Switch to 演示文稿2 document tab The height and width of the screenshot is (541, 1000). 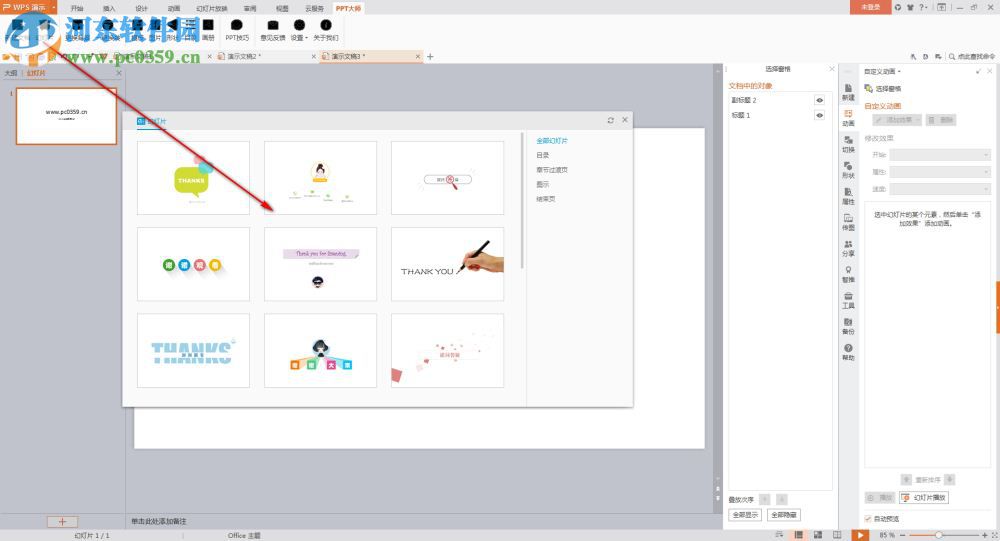tap(268, 57)
